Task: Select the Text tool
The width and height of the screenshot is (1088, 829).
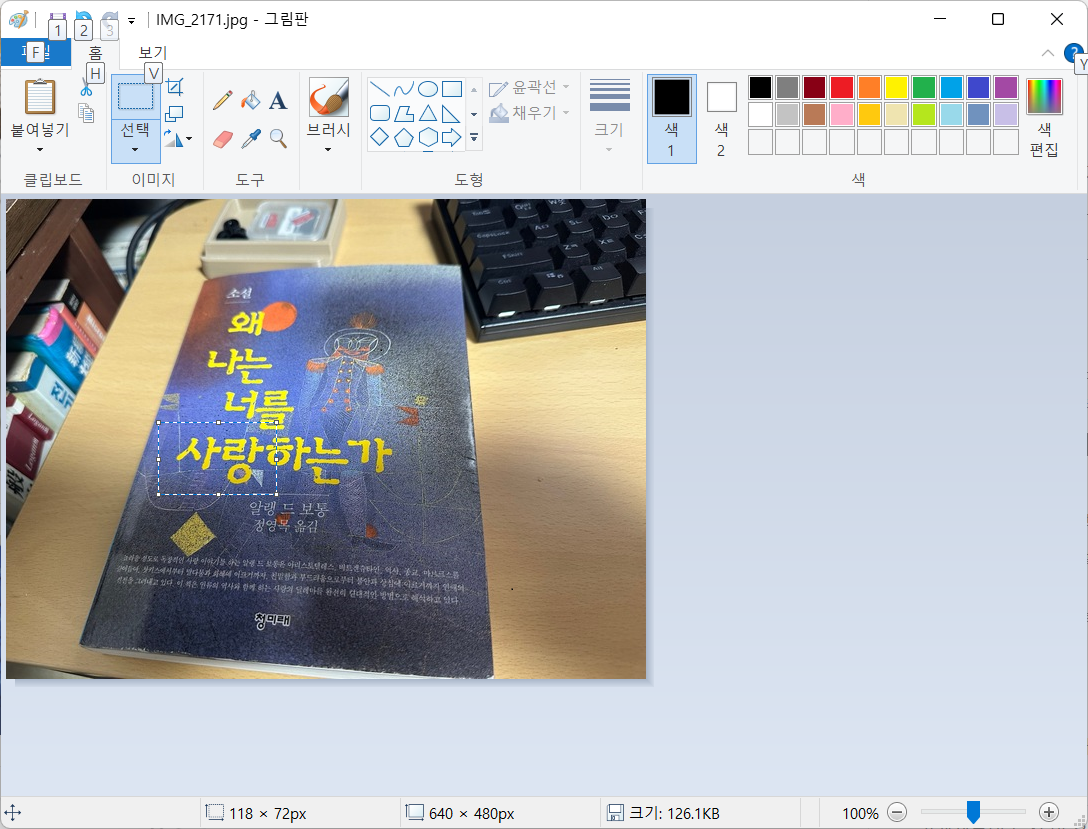Action: click(x=278, y=101)
